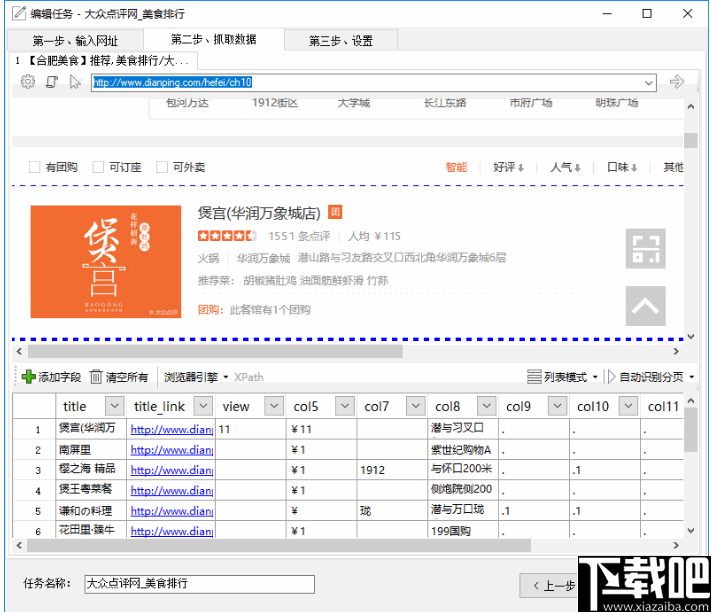Click 清空所有 button
The width and height of the screenshot is (713, 612).
(x=119, y=377)
